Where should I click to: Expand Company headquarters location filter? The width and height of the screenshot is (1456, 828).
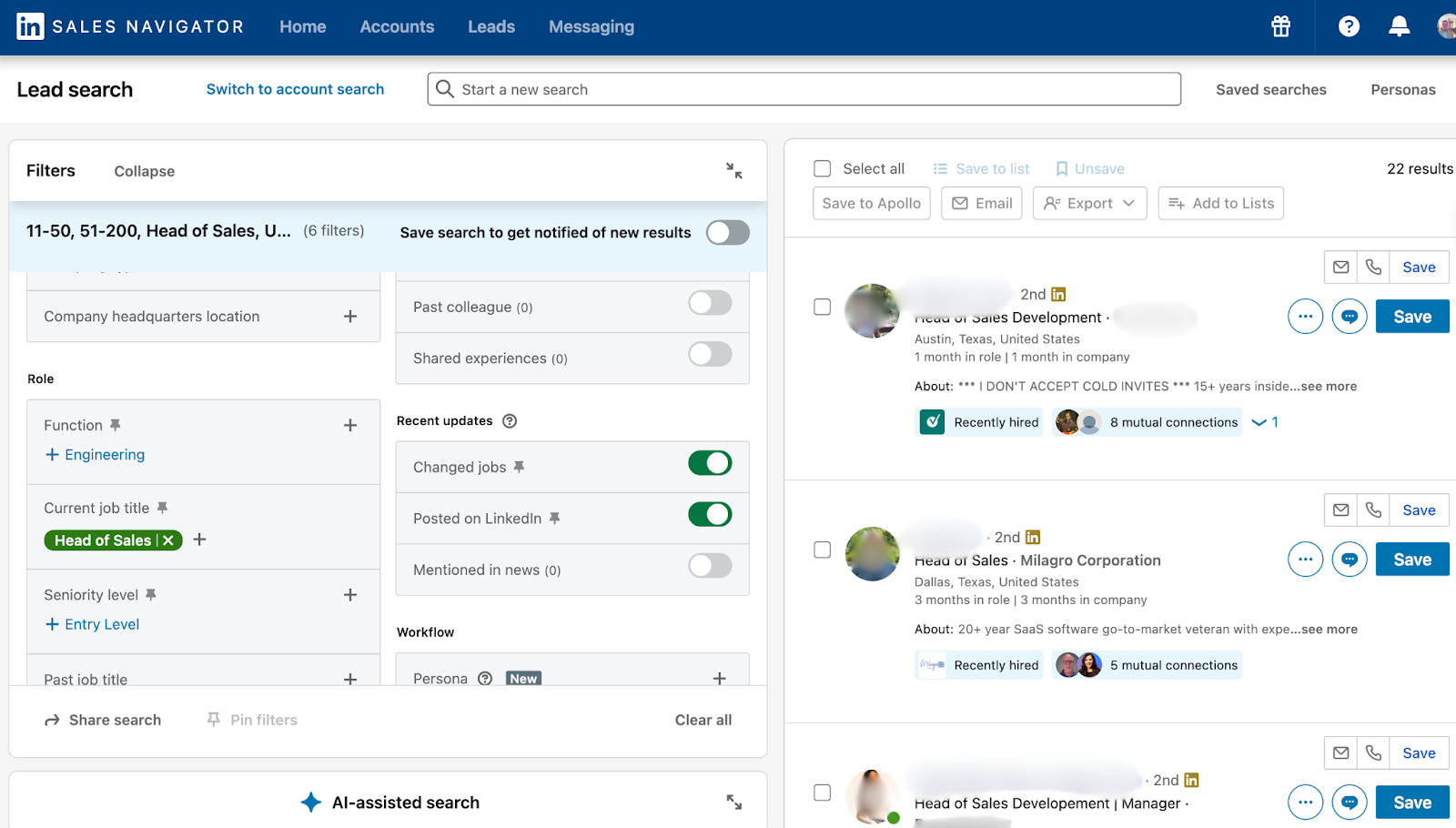(350, 317)
